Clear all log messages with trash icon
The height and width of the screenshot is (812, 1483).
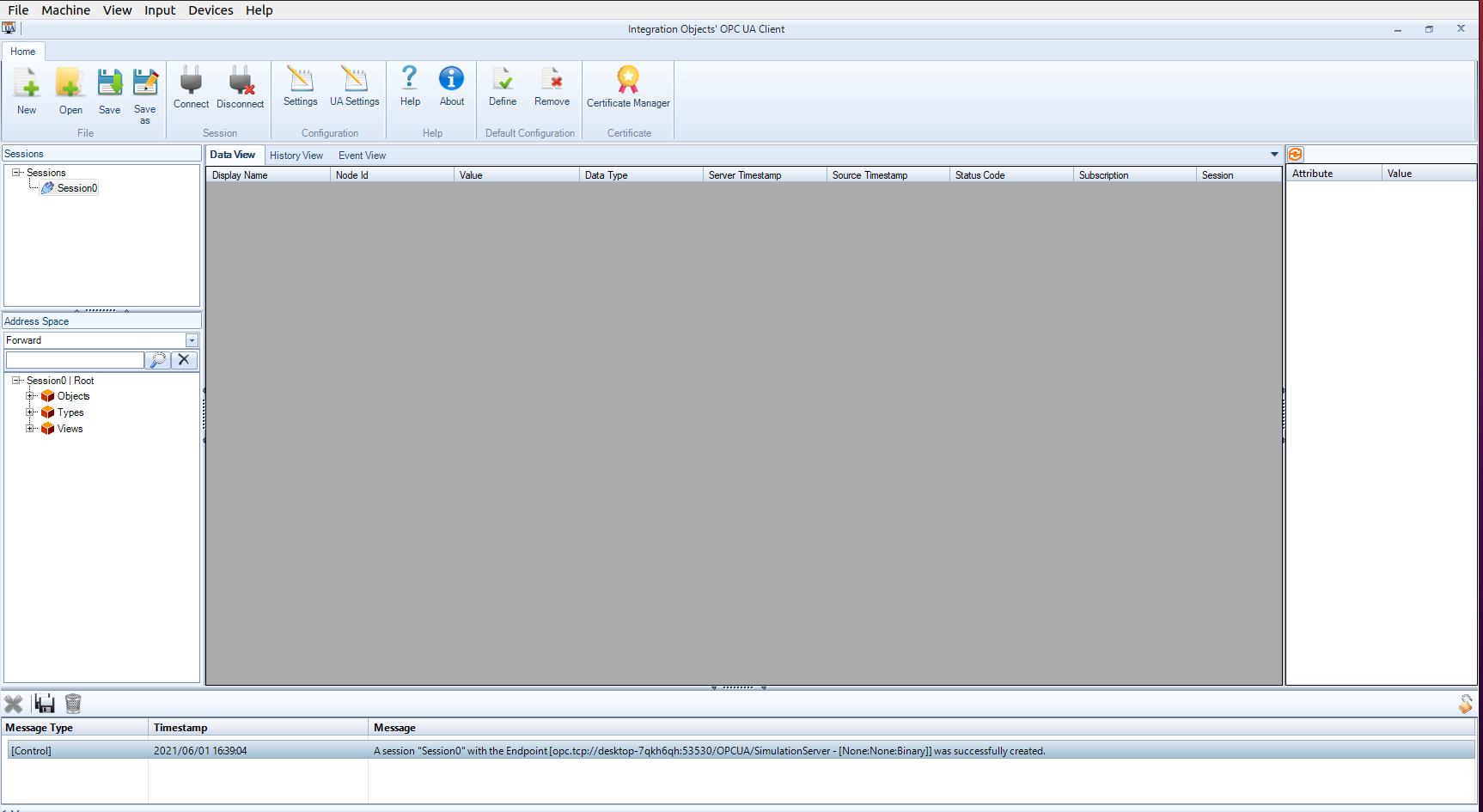(73, 705)
